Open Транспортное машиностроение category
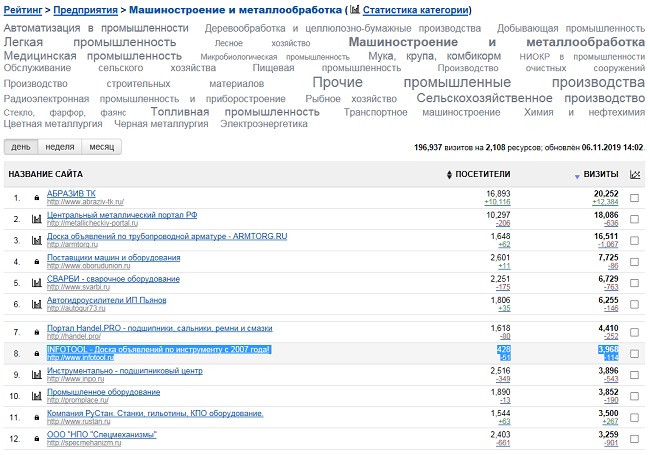Image resolution: width=650 pixels, height=455 pixels. (422, 112)
